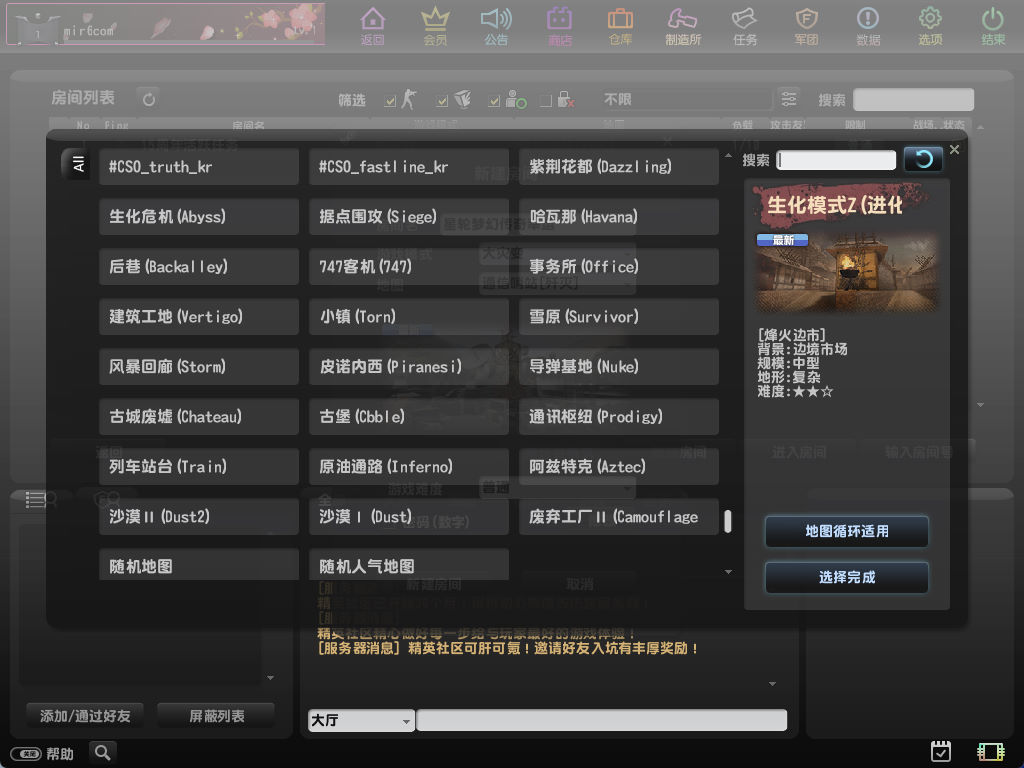Open the 仓库 inventory icon

620,26
